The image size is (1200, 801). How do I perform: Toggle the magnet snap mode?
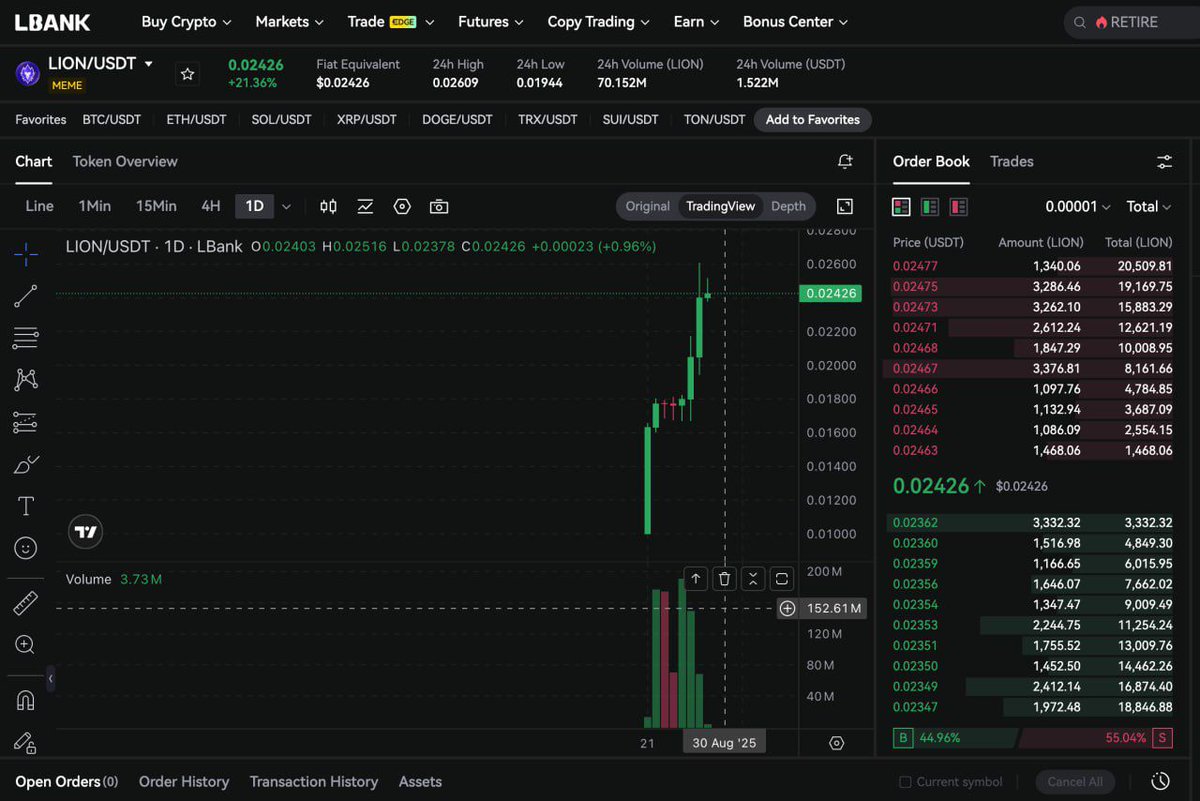coord(26,700)
